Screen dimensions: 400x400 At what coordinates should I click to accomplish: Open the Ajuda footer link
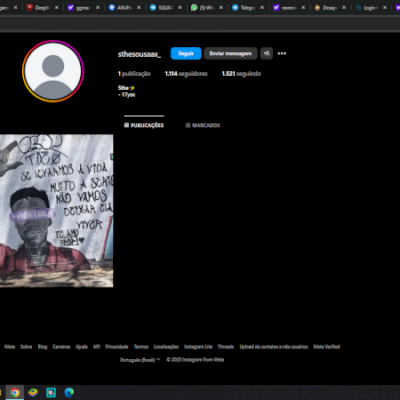coord(81,347)
